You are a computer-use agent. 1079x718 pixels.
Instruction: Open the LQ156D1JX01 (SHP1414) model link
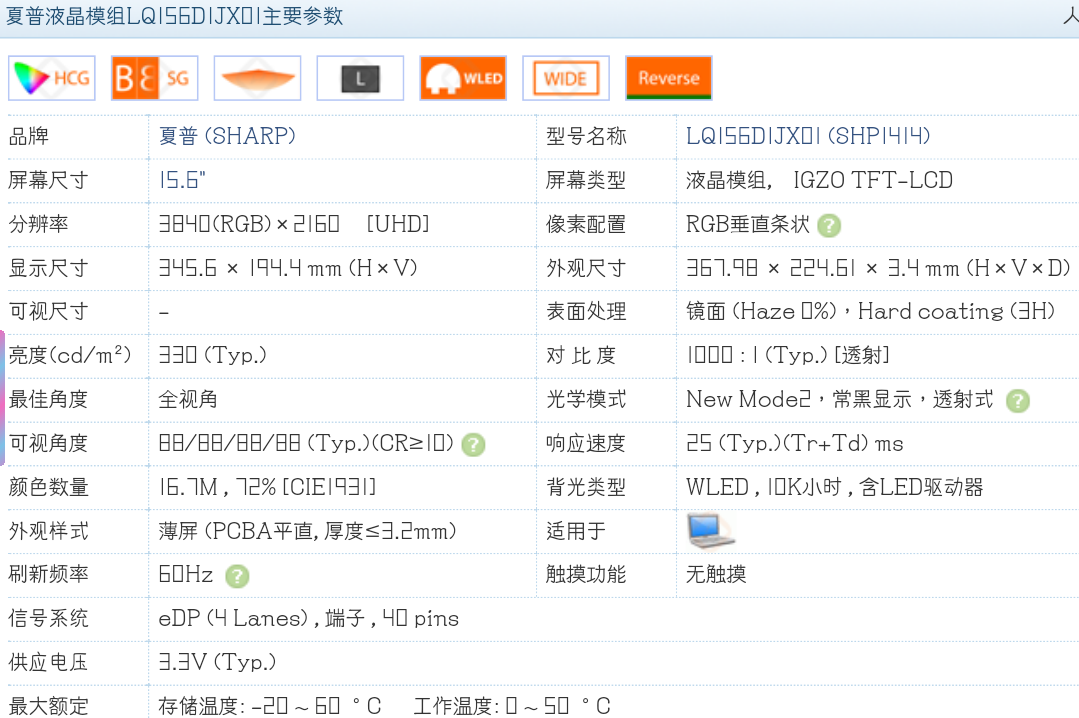coord(808,136)
